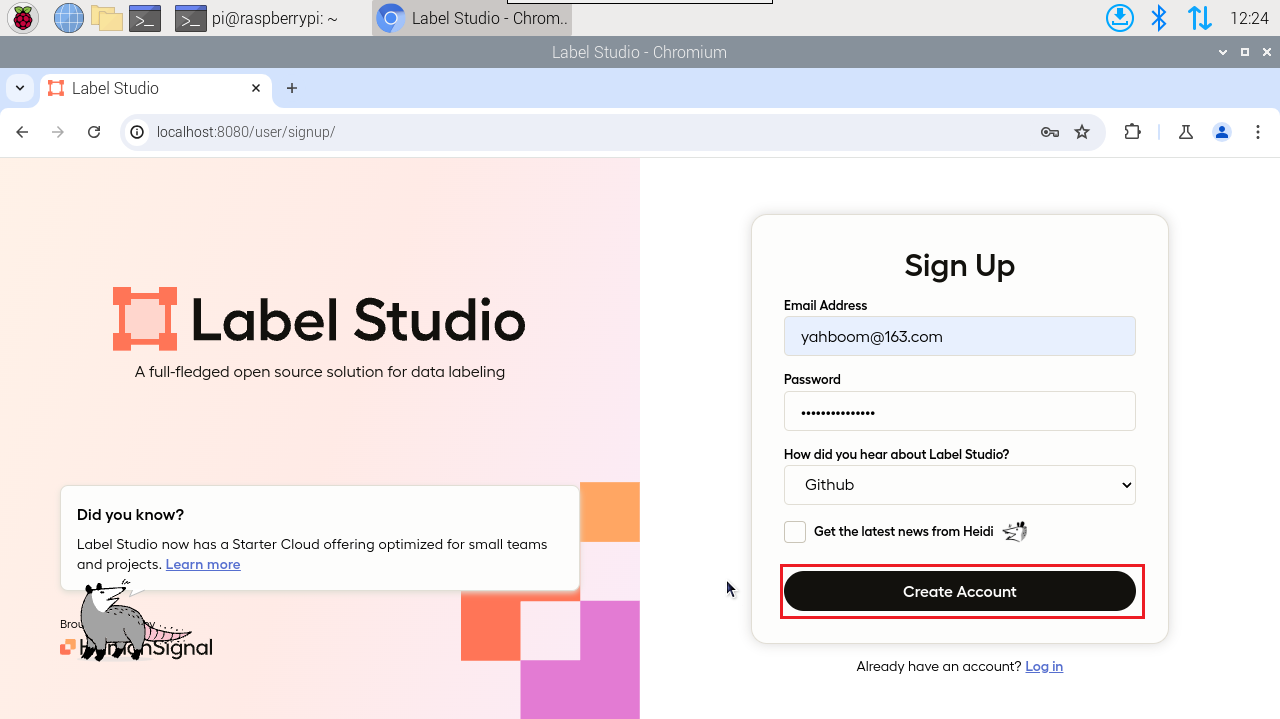Select the Label Studio browser tab
The height and width of the screenshot is (719, 1280).
coord(156,88)
